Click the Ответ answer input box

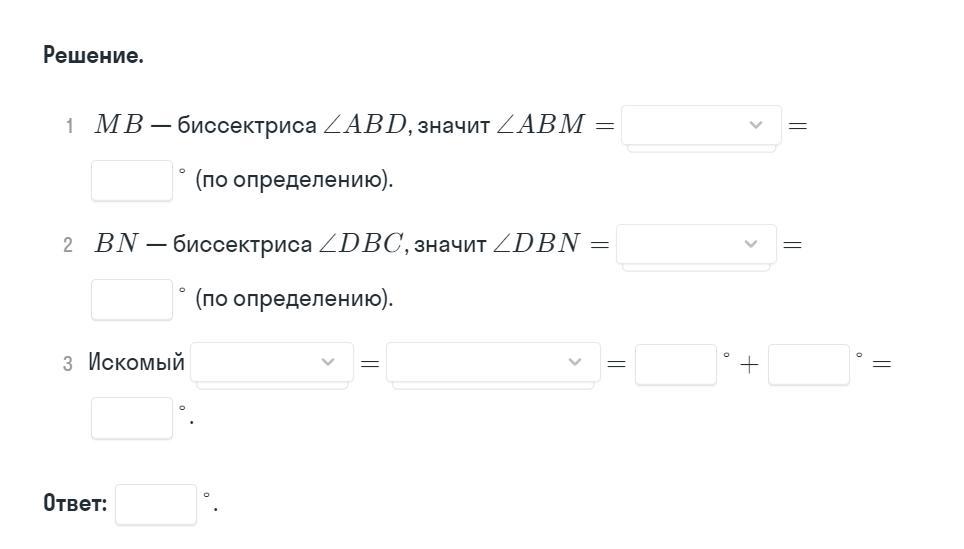(155, 504)
